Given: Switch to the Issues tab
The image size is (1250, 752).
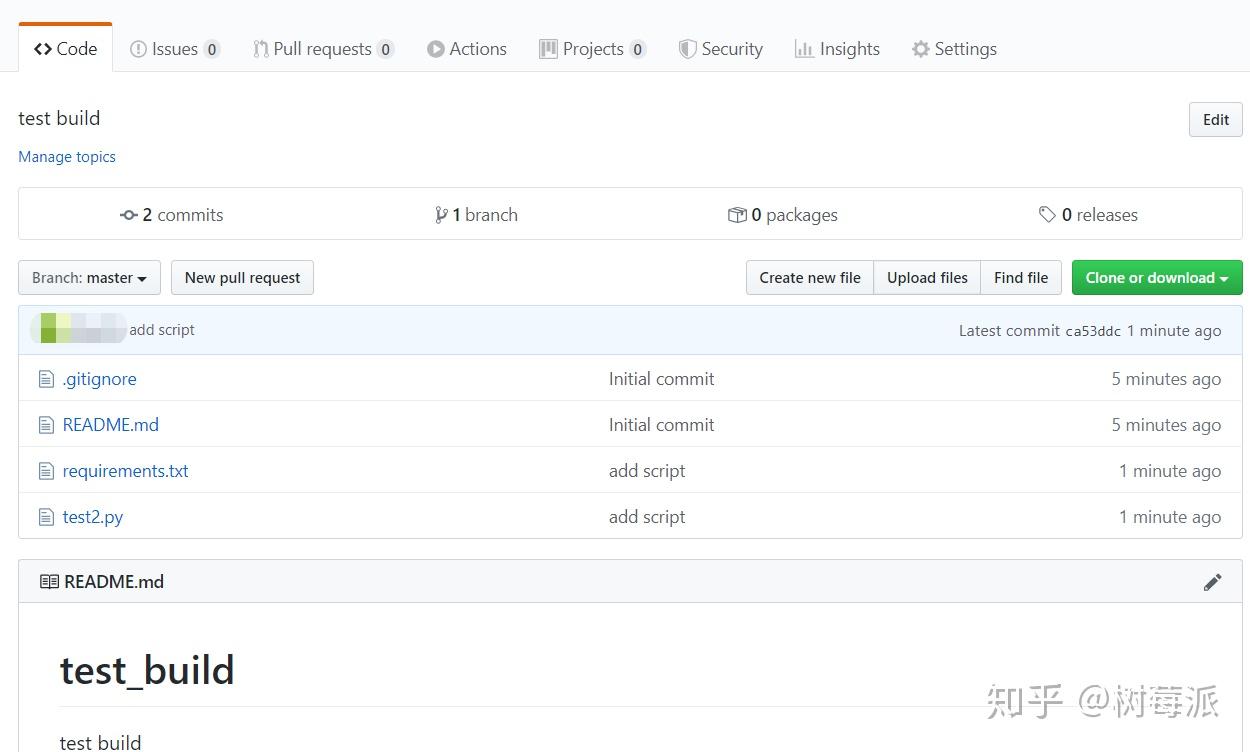Looking at the screenshot, I should point(173,48).
